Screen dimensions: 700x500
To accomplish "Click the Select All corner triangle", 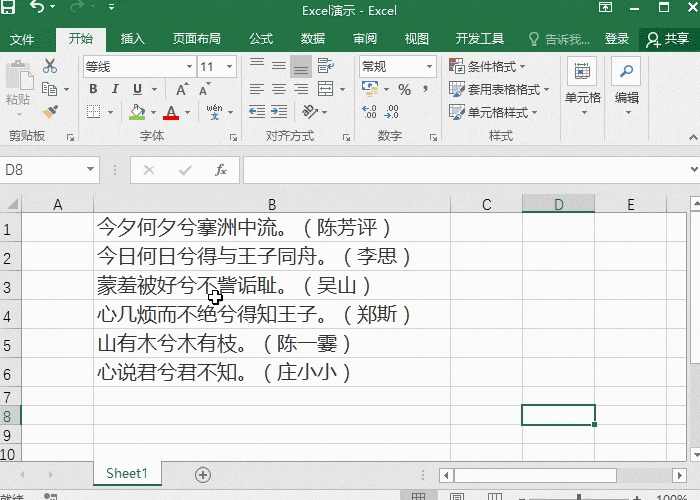I will (12, 204).
